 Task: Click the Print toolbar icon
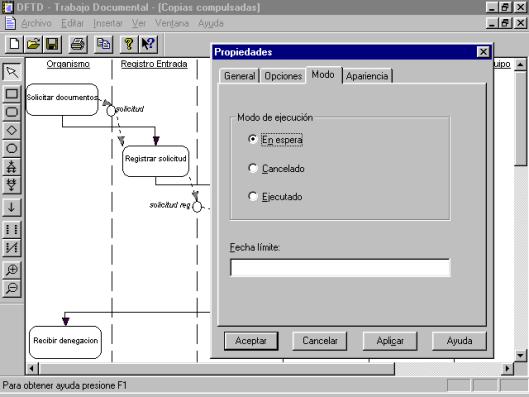tap(78, 44)
